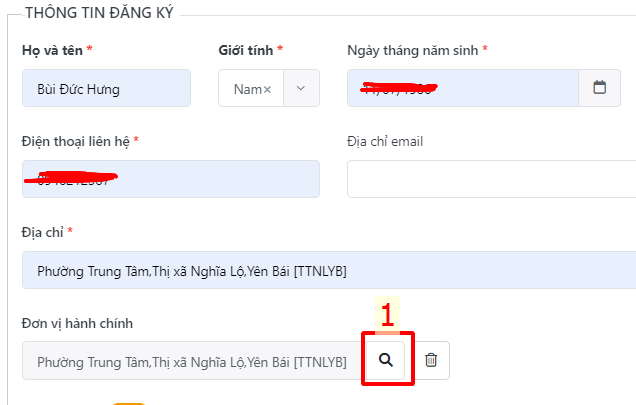This screenshot has height=405, width=636.
Task: Click the 'Địa chỉ email' label
Action: [385, 142]
